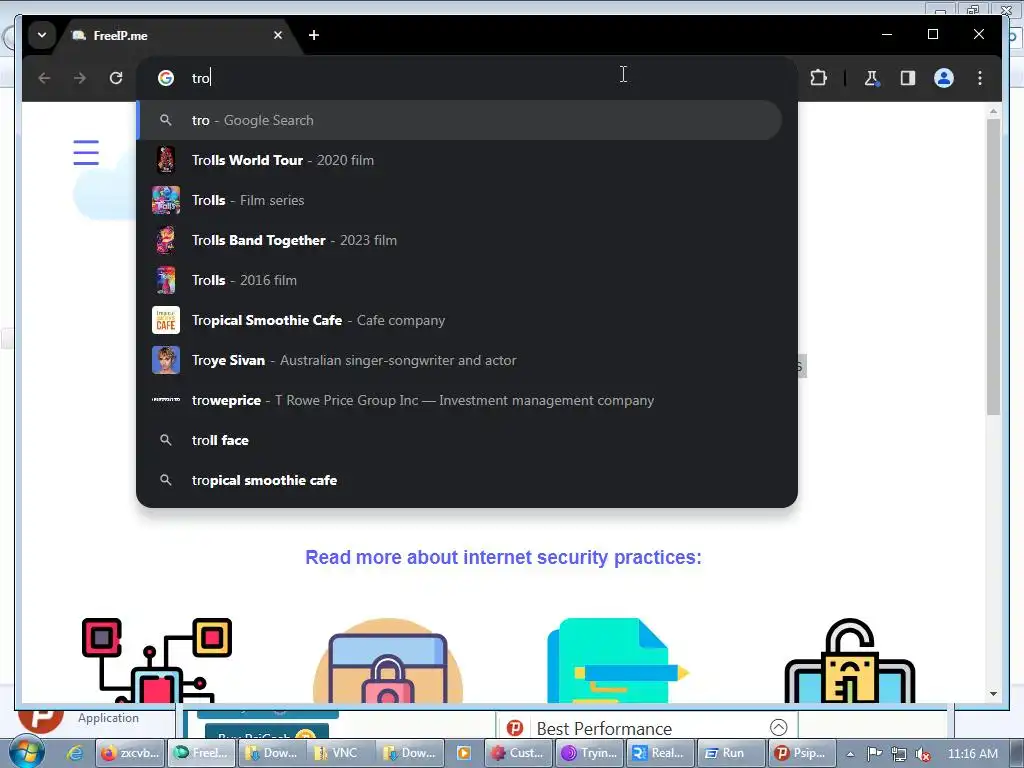Switch to the Run taskbar item
Screen dimensions: 1024x768
tap(731, 753)
